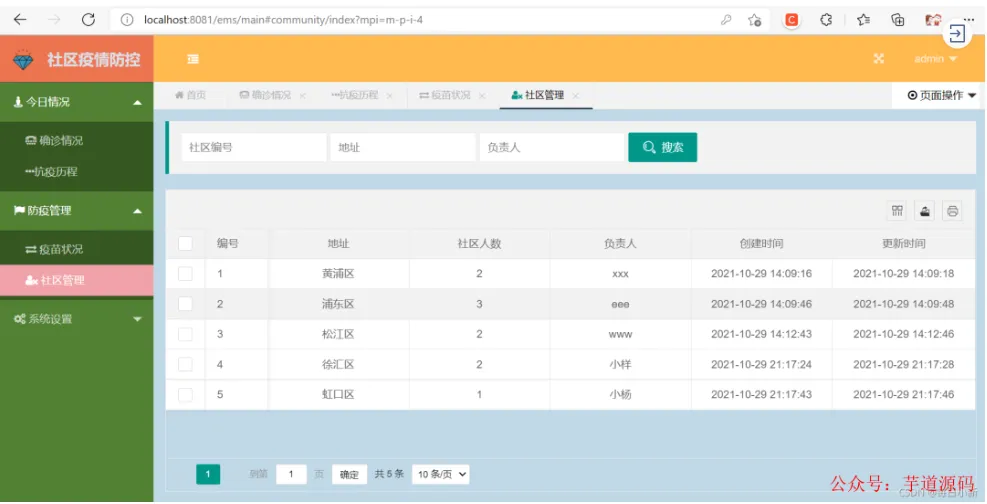Close the 确诊情况 tab
This screenshot has height=504, width=987.
pos(302,96)
